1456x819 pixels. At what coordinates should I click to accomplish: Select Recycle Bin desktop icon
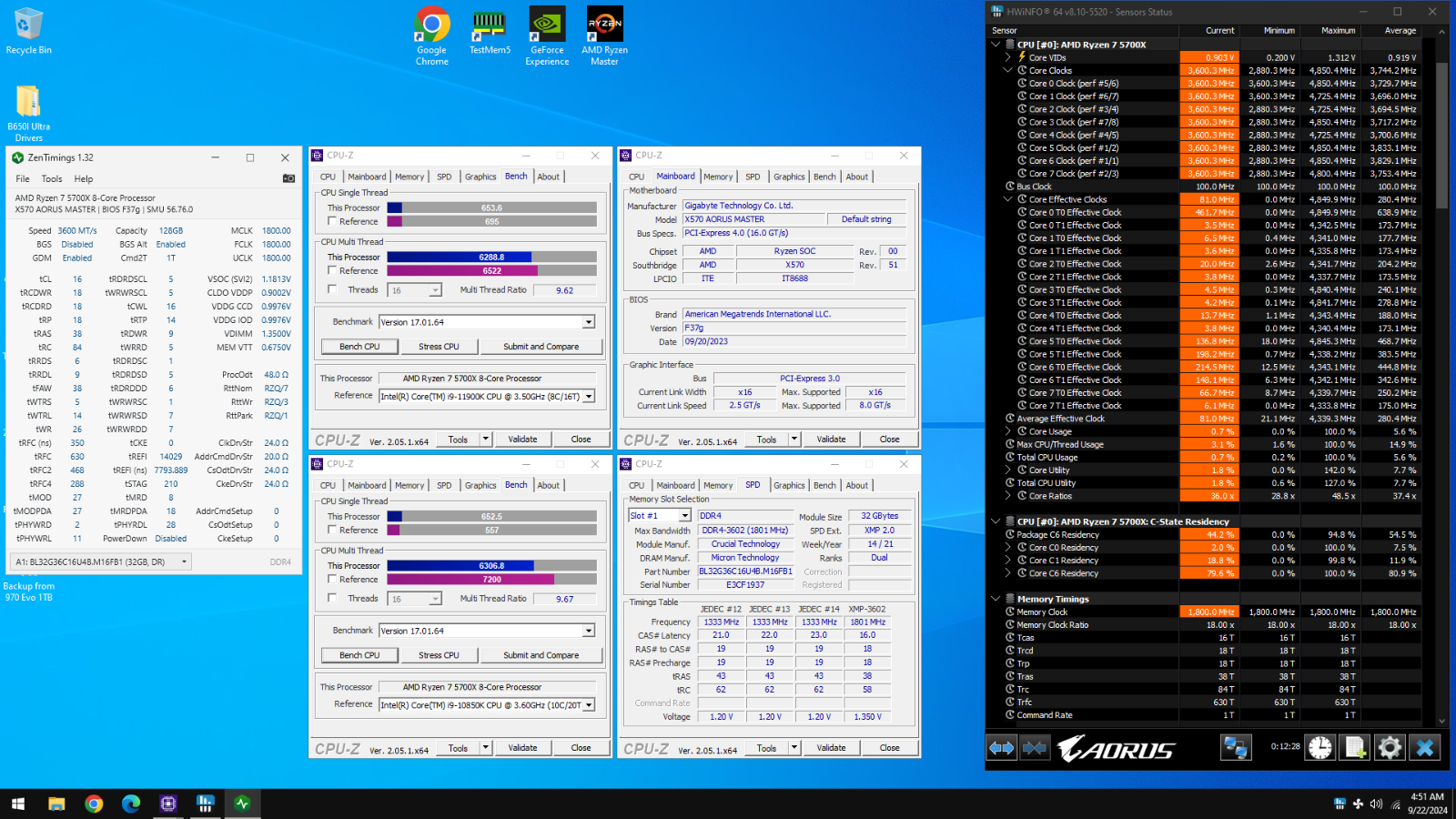pos(28,32)
